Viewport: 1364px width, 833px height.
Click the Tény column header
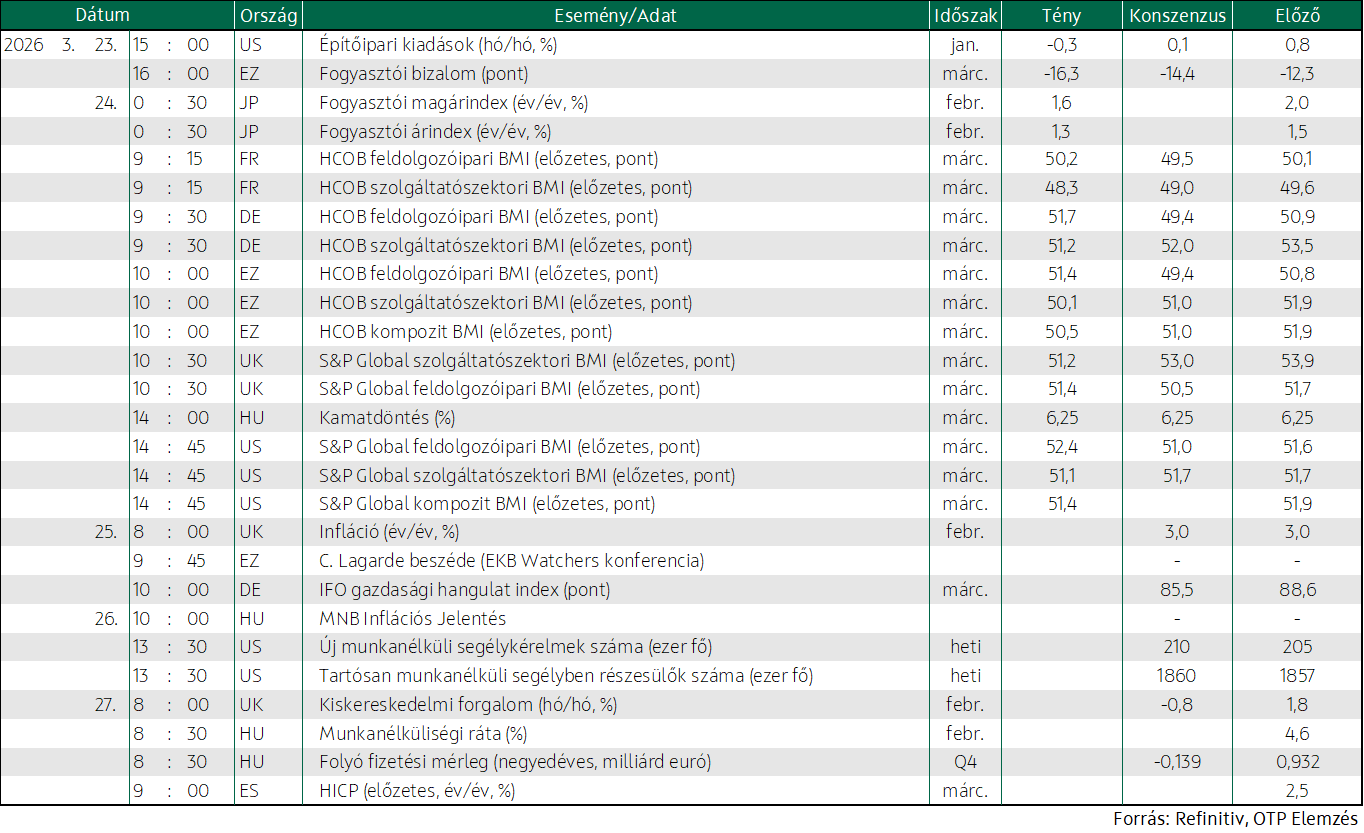tap(1061, 15)
